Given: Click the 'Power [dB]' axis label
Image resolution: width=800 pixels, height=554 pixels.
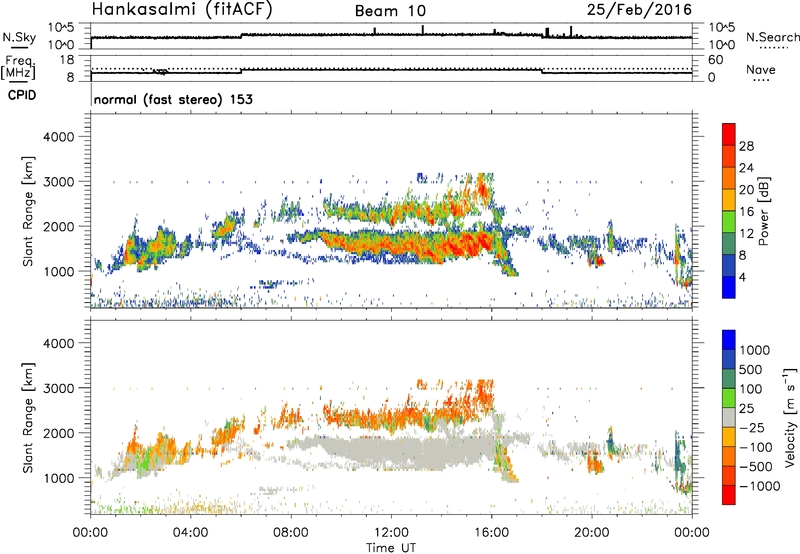Looking at the screenshot, I should [764, 211].
